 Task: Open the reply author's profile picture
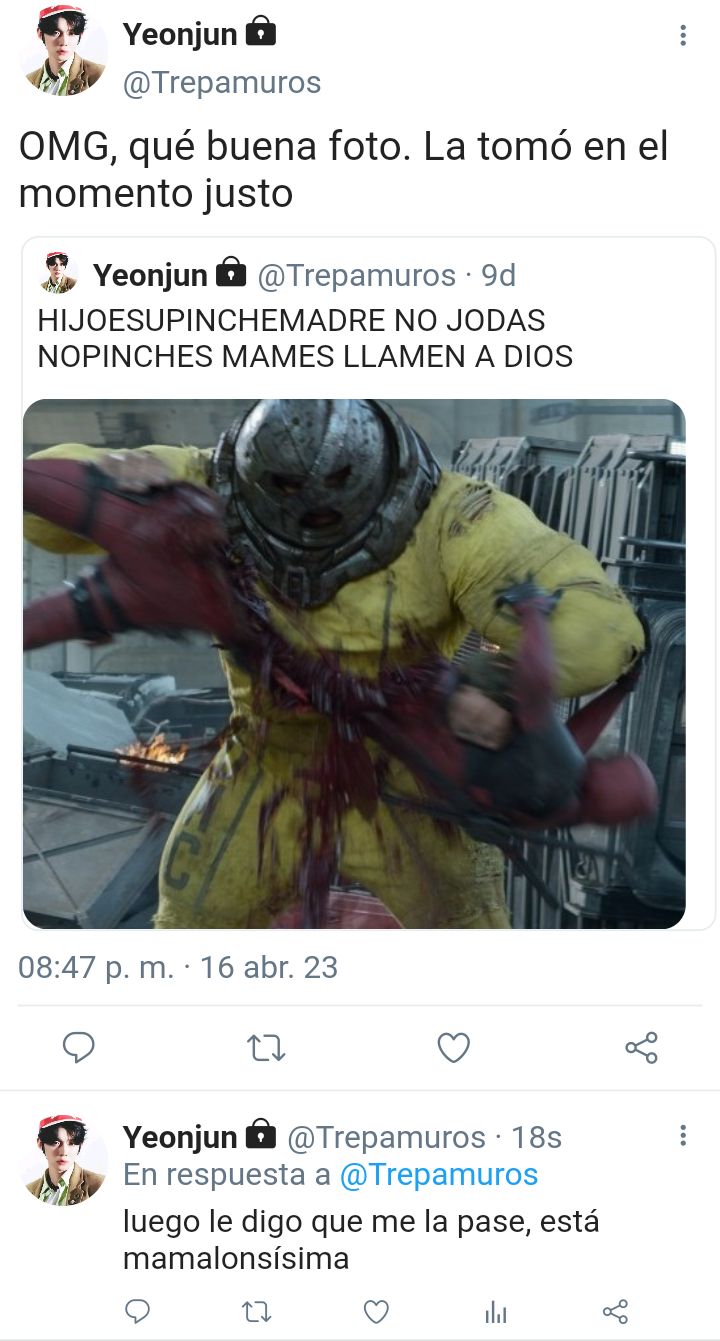pyautogui.click(x=63, y=1159)
